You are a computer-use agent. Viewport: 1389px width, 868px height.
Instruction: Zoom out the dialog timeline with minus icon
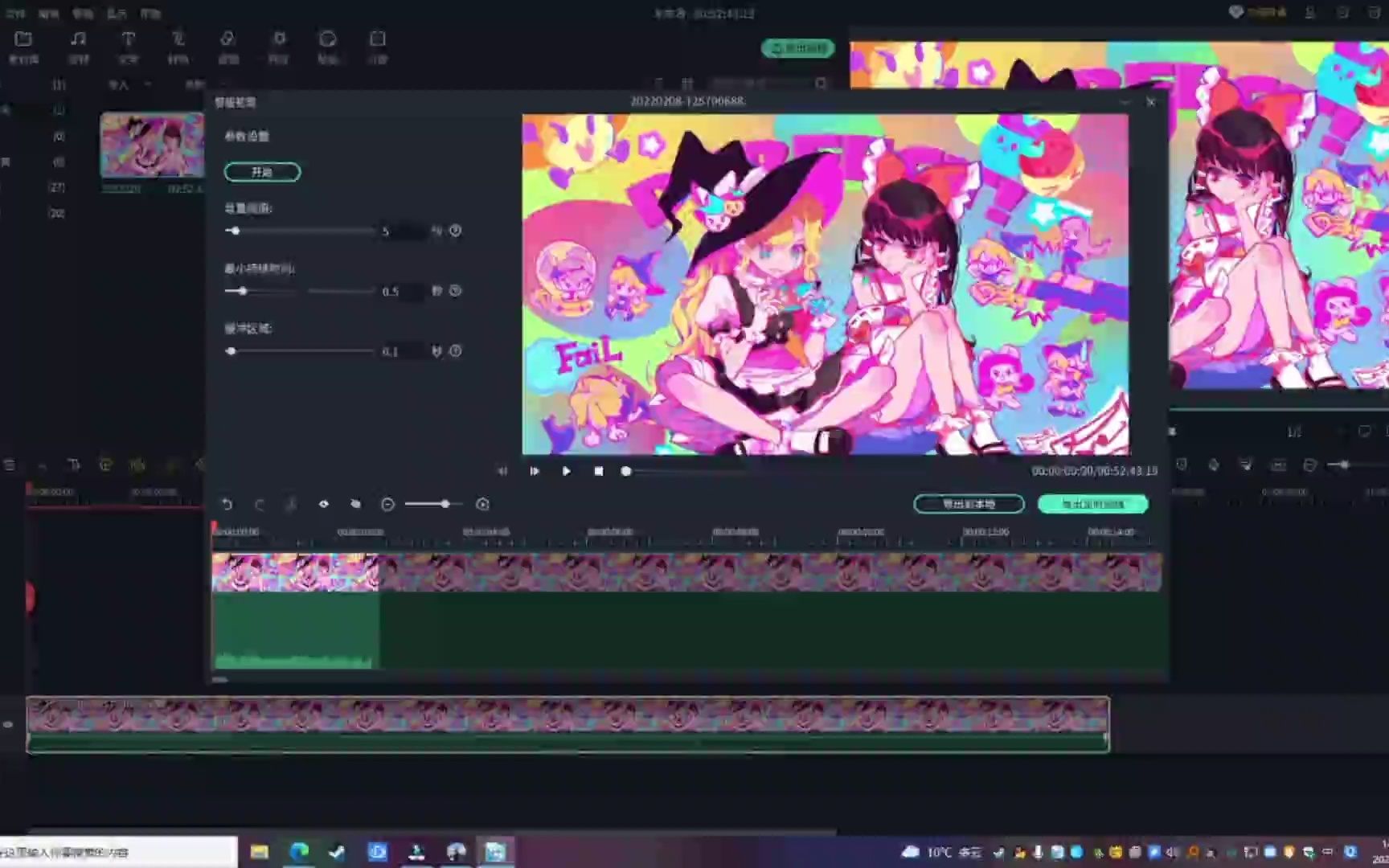tap(387, 504)
